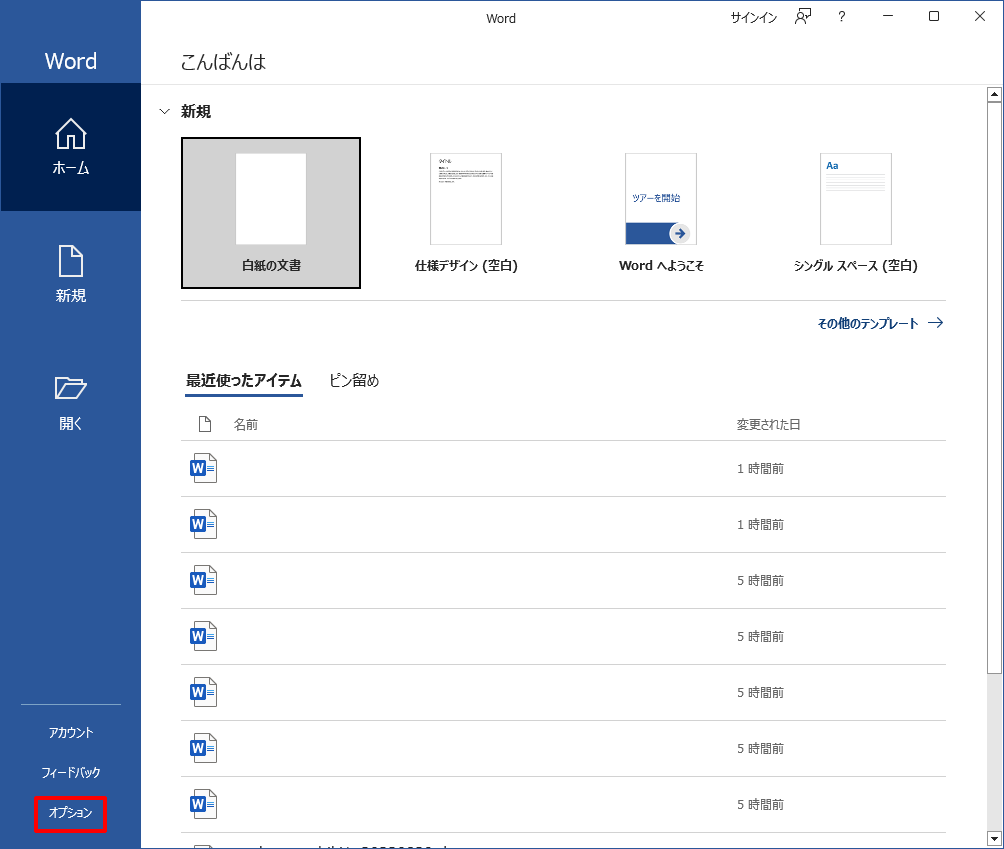The image size is (1004, 849).
Task: Click the help question mark icon
Action: pos(841,17)
